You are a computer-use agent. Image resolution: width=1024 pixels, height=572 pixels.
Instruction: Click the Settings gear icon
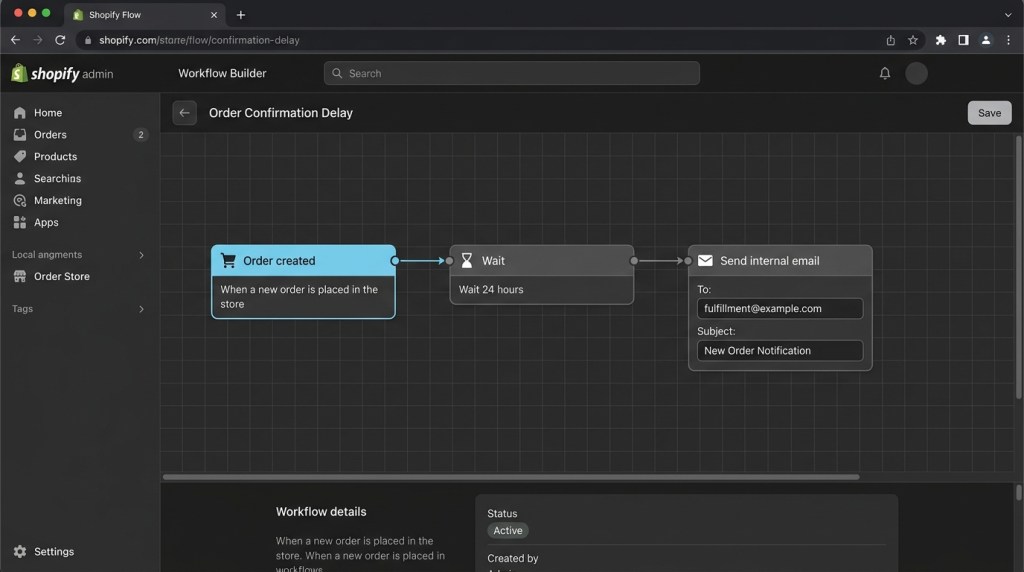(20, 552)
